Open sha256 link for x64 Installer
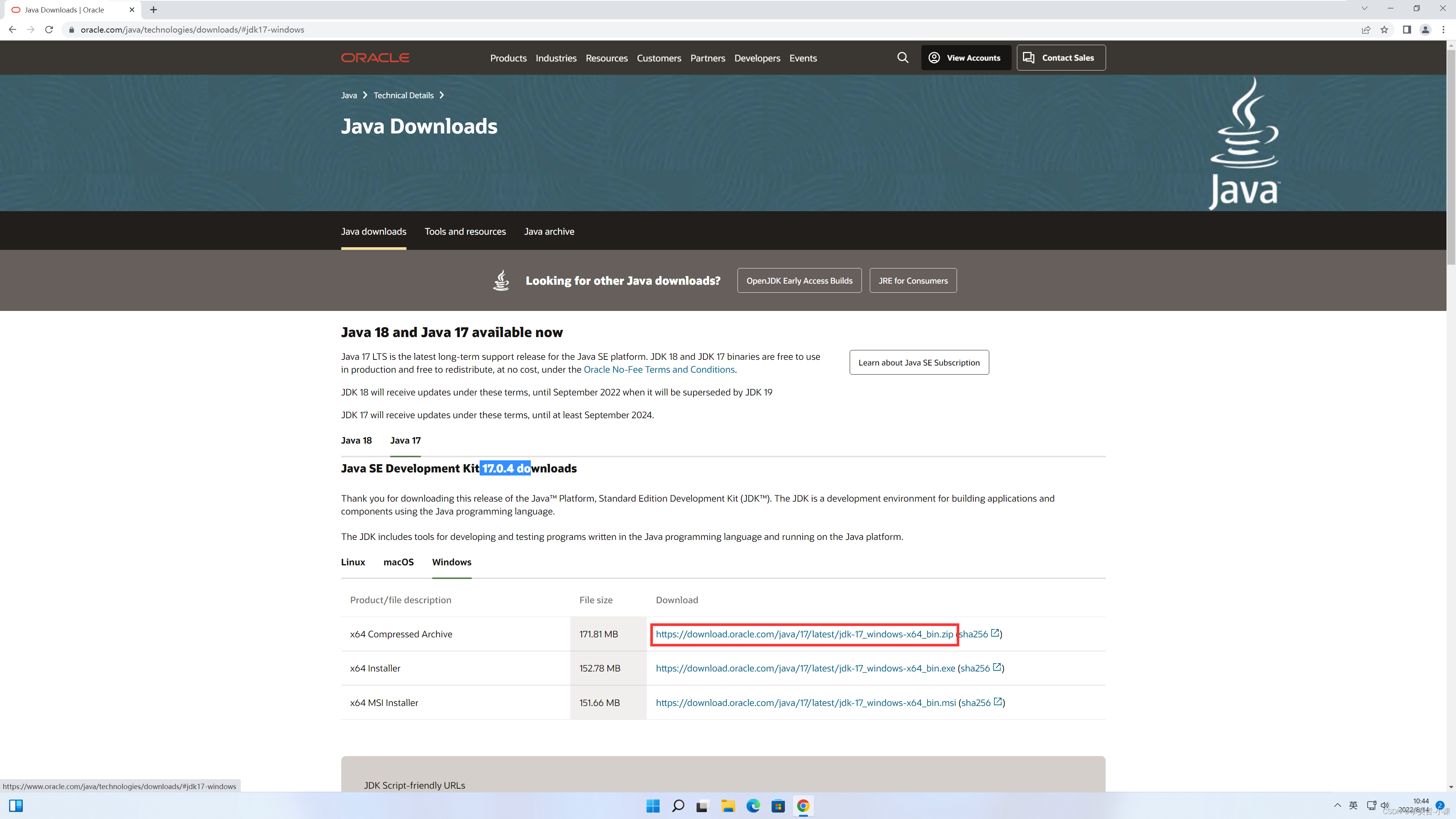The width and height of the screenshot is (1456, 819). (975, 668)
